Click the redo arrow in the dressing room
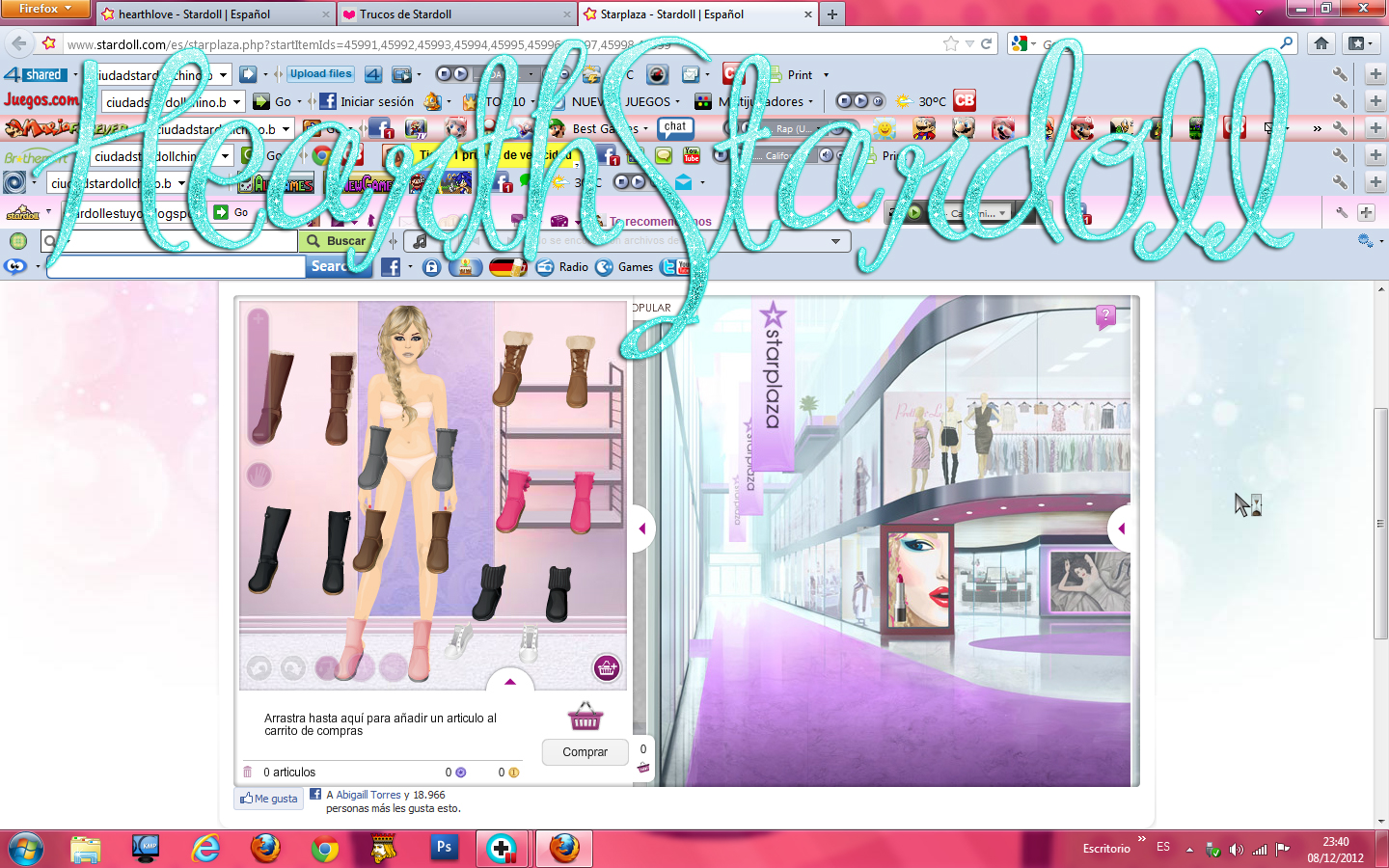Screen dimensions: 1389x868 293,667
